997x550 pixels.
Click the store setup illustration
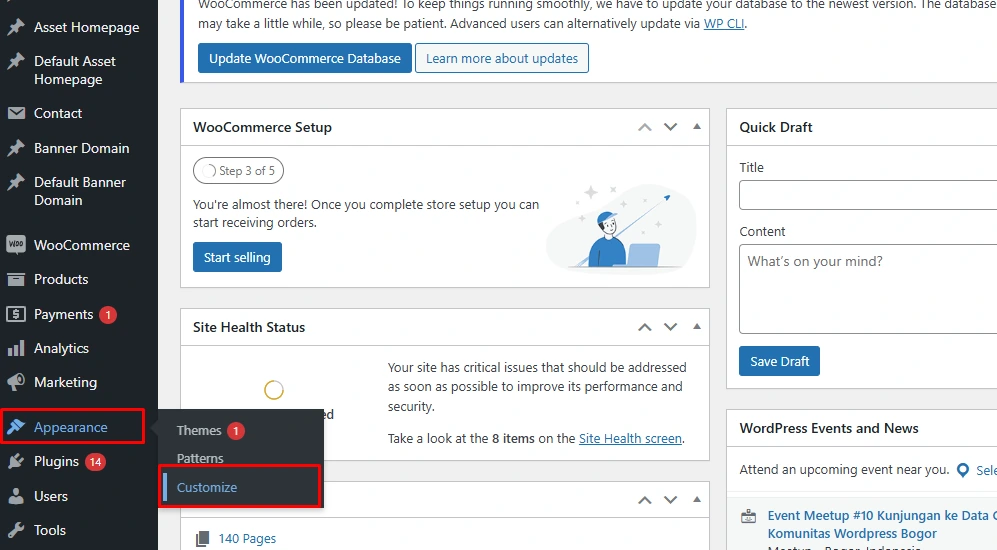pyautogui.click(x=621, y=228)
